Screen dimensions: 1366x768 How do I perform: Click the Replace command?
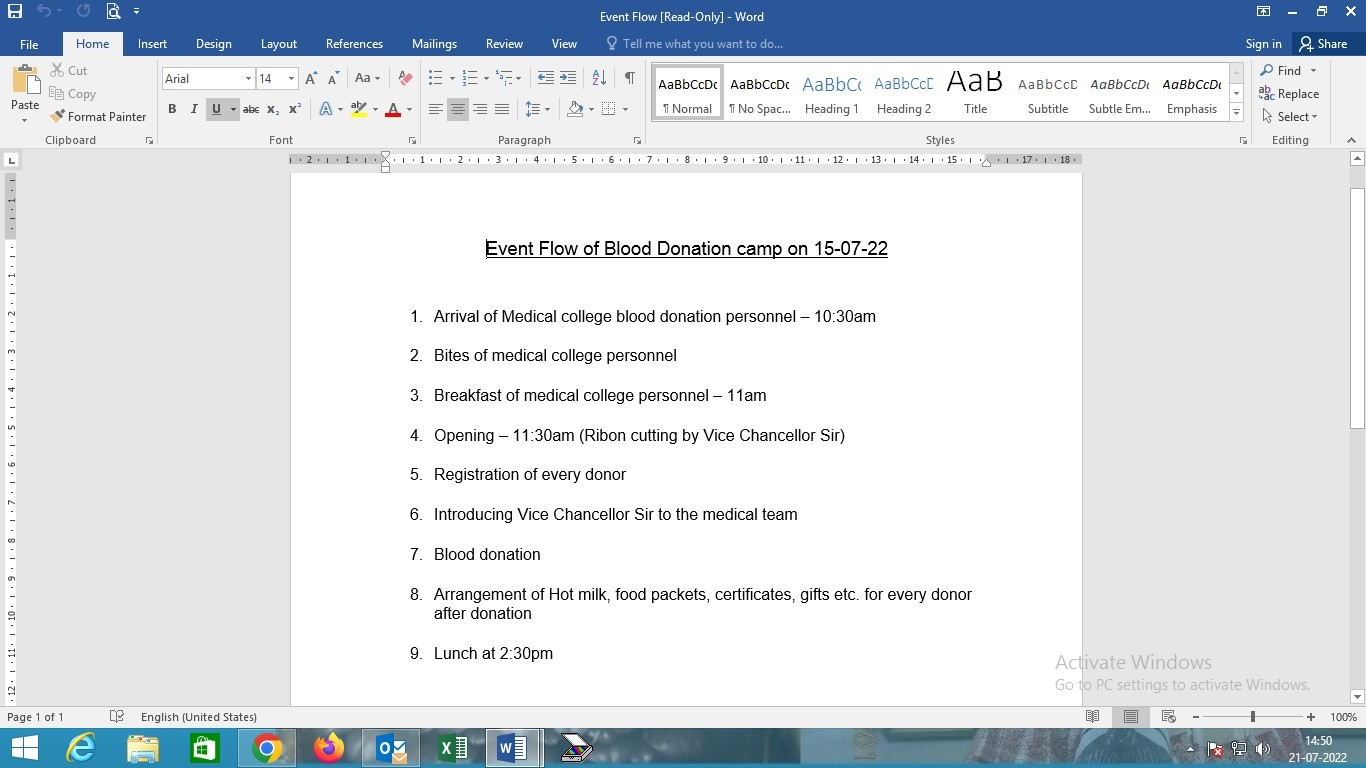coord(1289,94)
